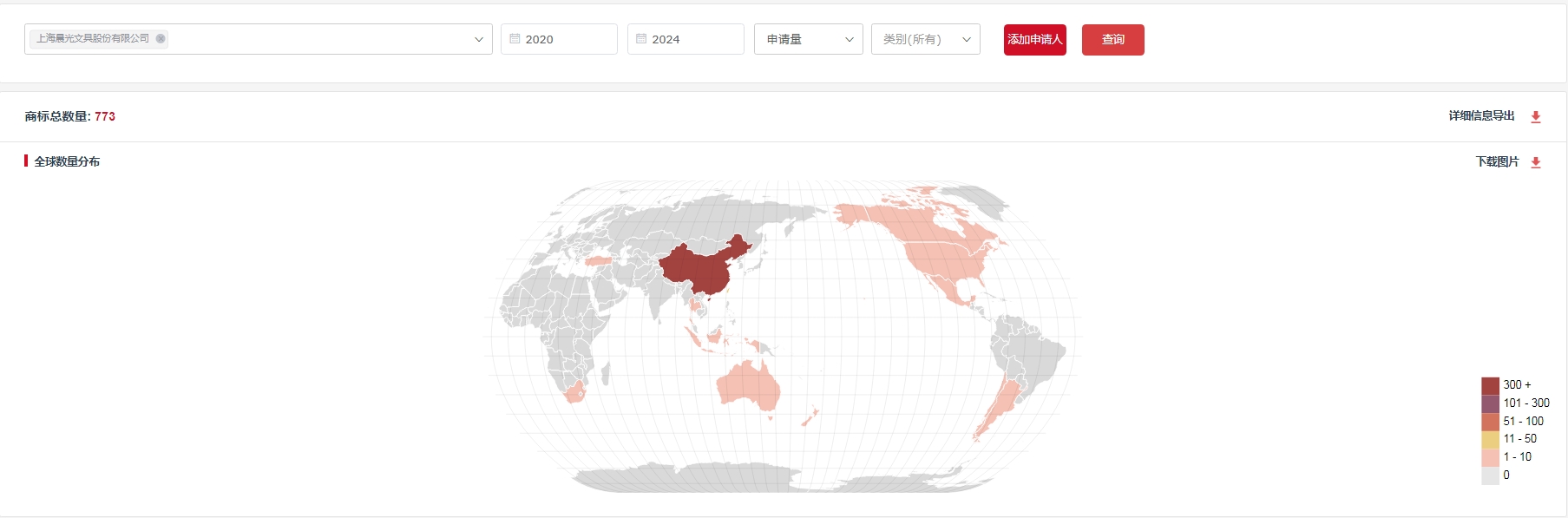This screenshot has height=518, width=1568.
Task: Click calendar icon in 2024 field
Action: point(641,39)
